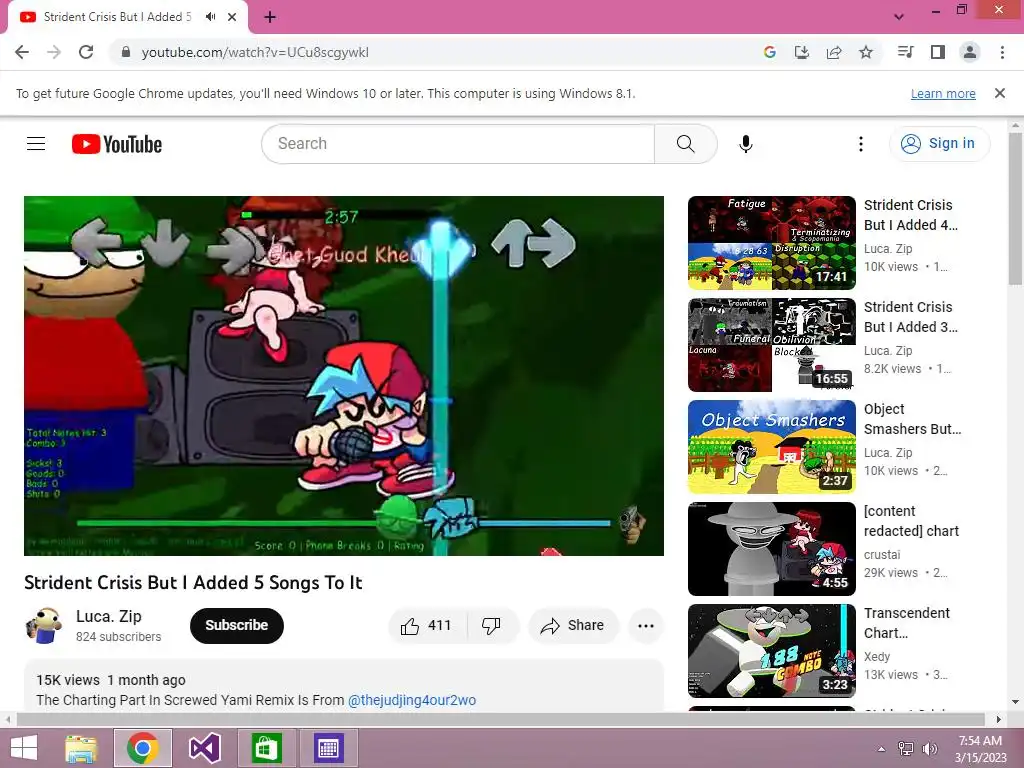Open Strident Crisis But I Added 4 thumbnail
This screenshot has width=1024, height=768.
tap(771, 243)
